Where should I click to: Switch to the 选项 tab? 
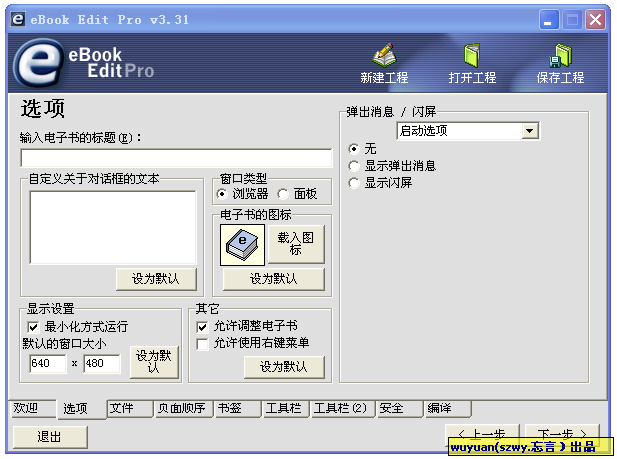pos(81,409)
